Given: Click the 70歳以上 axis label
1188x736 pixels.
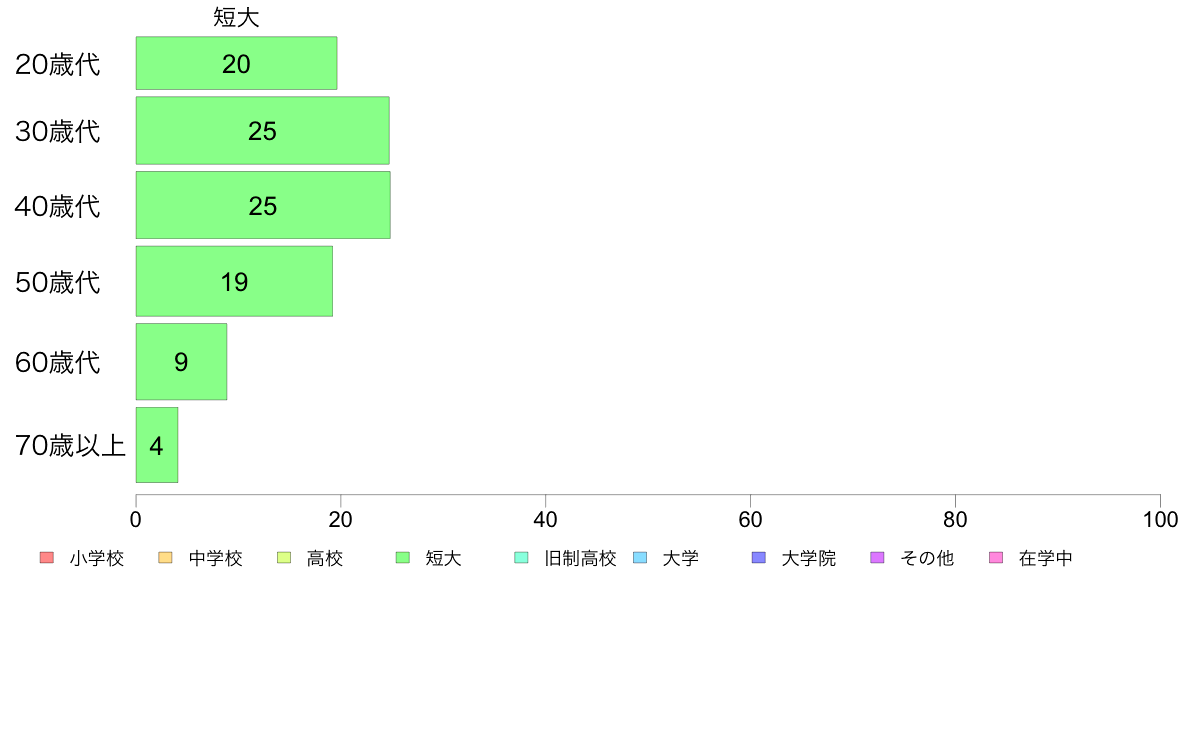Looking at the screenshot, I should 70,445.
